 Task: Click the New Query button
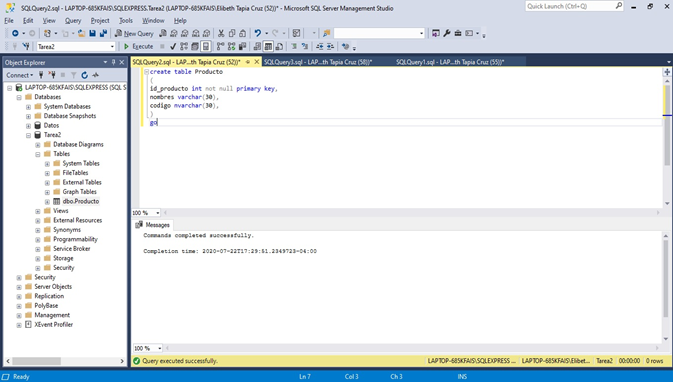click(x=134, y=33)
